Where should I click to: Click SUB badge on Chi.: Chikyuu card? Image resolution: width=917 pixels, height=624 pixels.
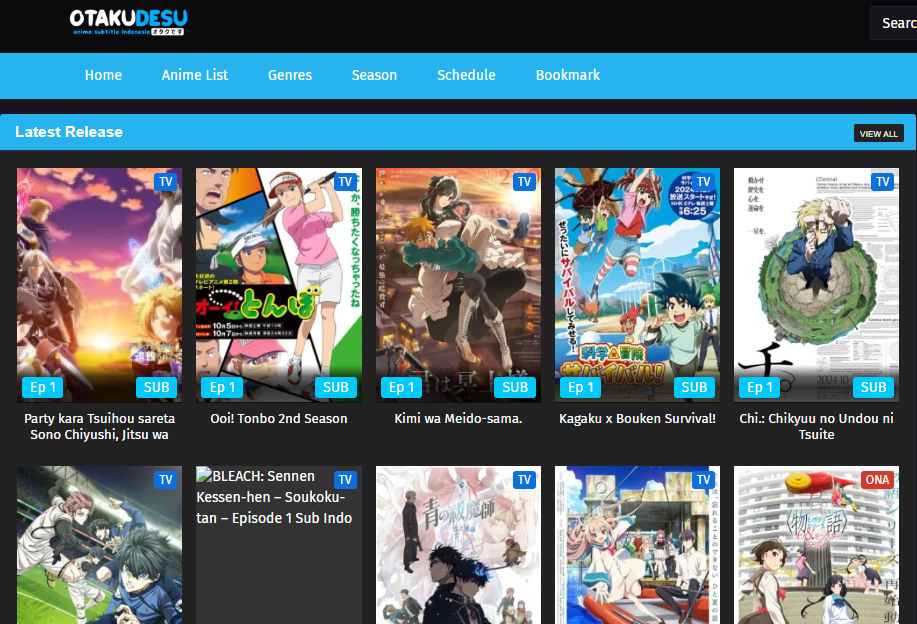tap(874, 387)
